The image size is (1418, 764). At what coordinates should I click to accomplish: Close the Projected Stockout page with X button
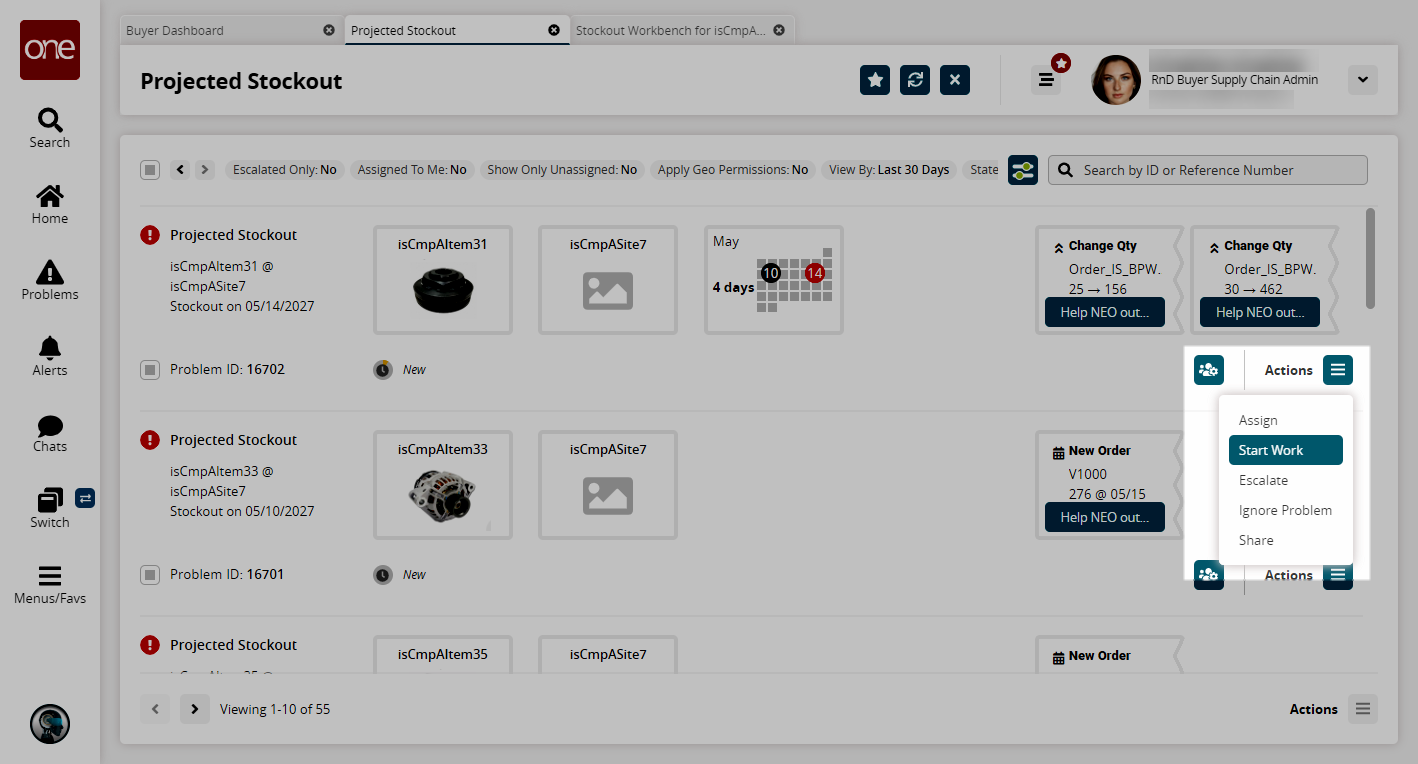click(955, 80)
